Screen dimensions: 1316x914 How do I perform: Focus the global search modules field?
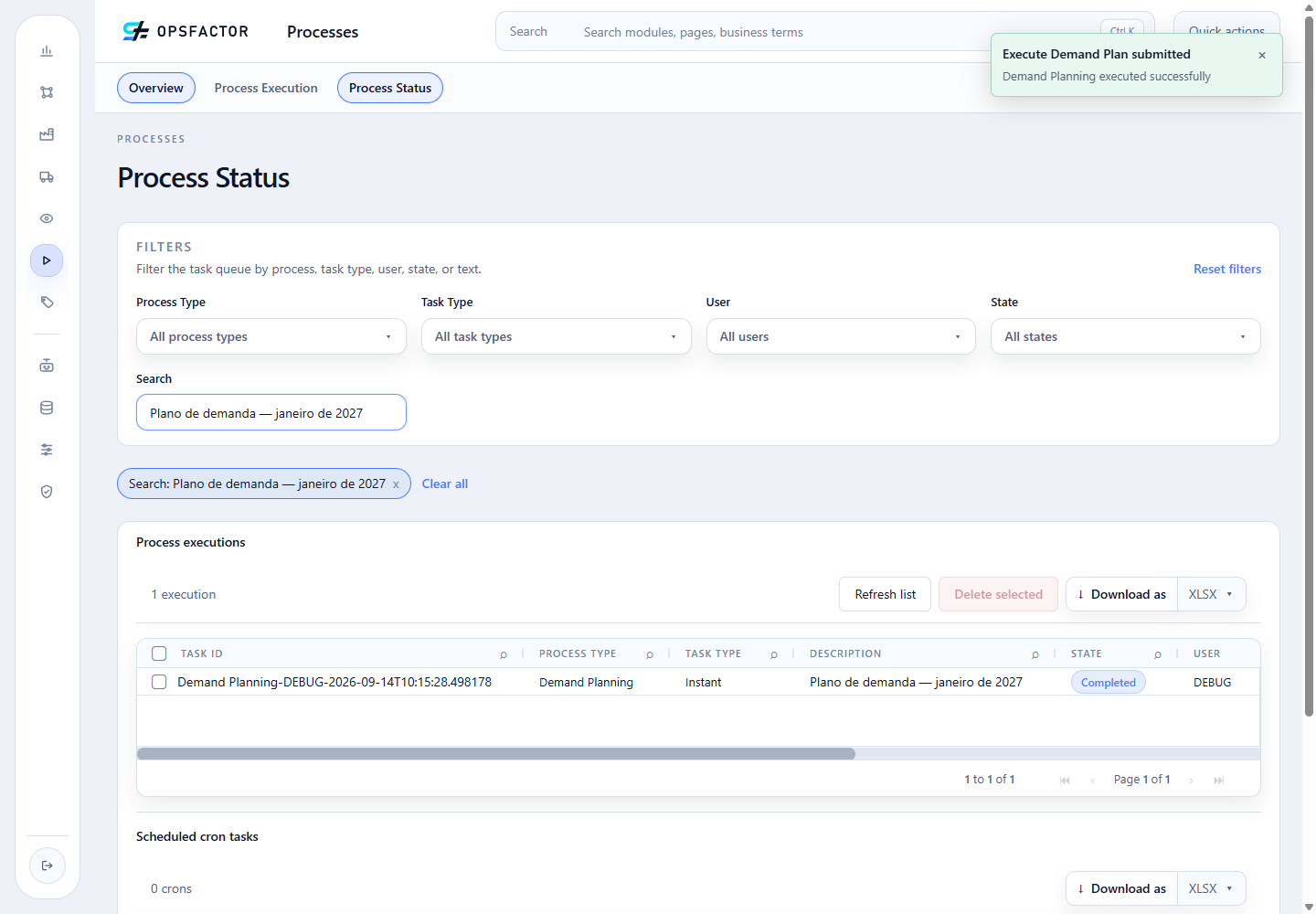click(x=825, y=31)
